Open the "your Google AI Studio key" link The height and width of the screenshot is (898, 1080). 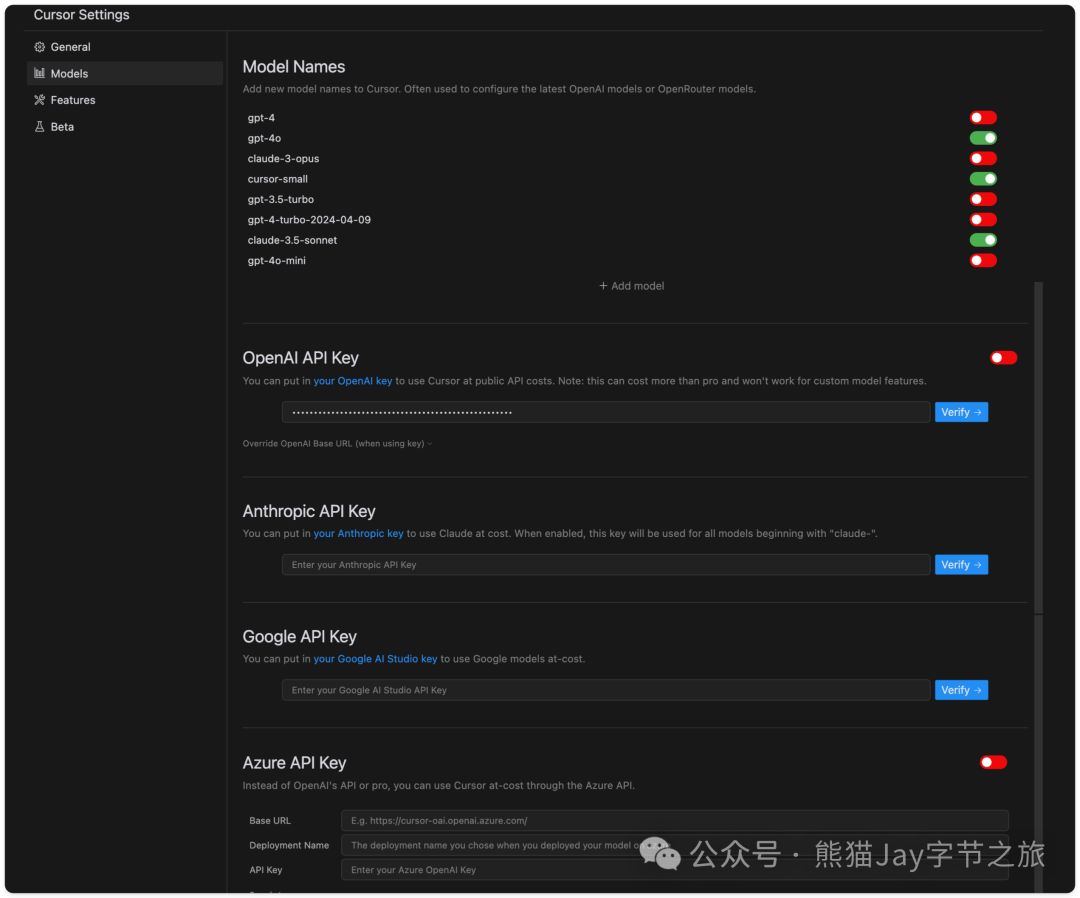click(x=375, y=658)
